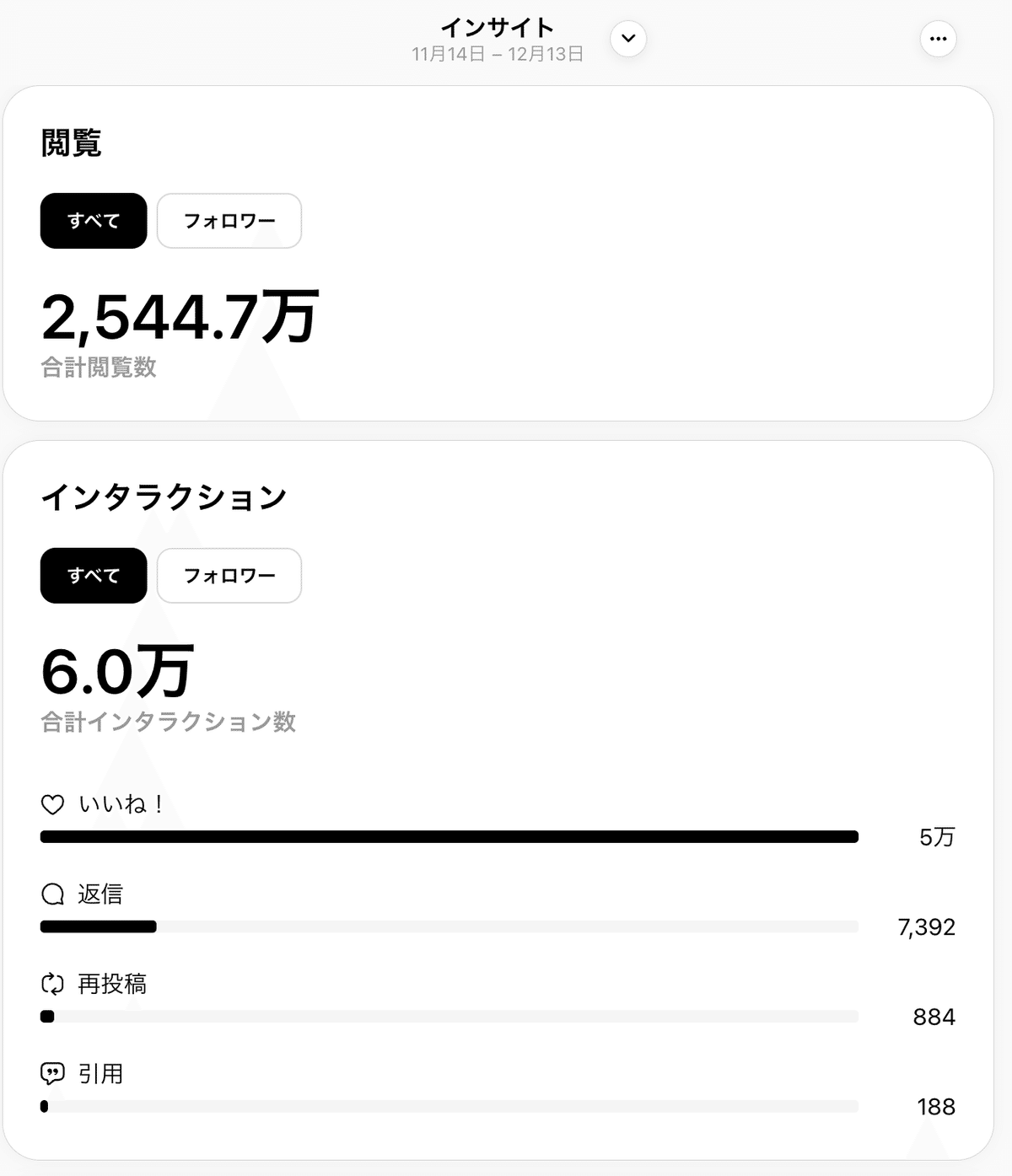Click the 閲覧 section heading
The width and height of the screenshot is (1012, 1176).
(x=72, y=143)
